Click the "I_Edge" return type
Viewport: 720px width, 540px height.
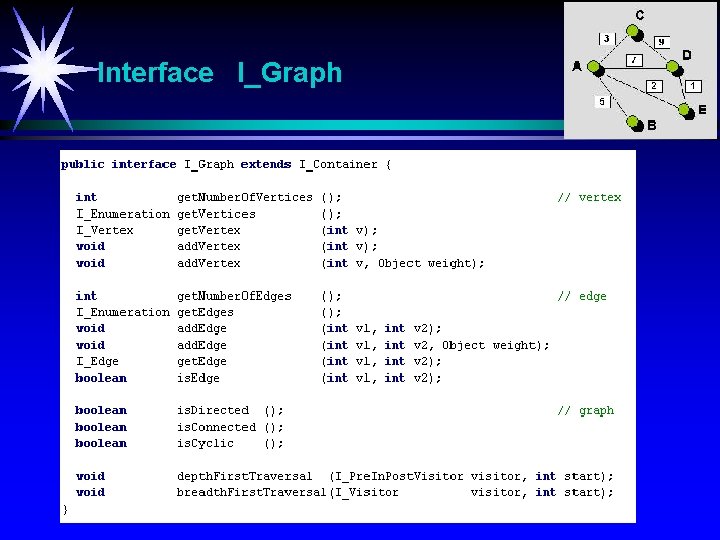[x=97, y=361]
